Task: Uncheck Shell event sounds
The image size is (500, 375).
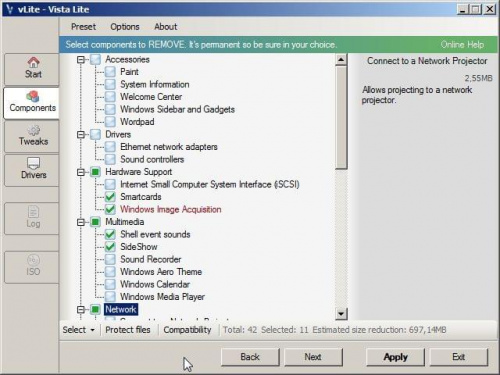Action: [110, 234]
